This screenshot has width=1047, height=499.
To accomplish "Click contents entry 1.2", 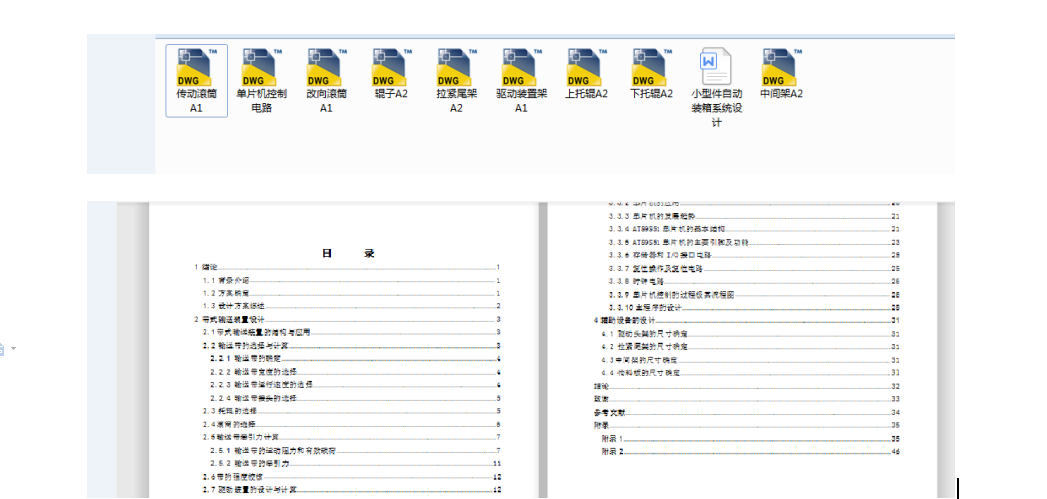I will [x=352, y=293].
